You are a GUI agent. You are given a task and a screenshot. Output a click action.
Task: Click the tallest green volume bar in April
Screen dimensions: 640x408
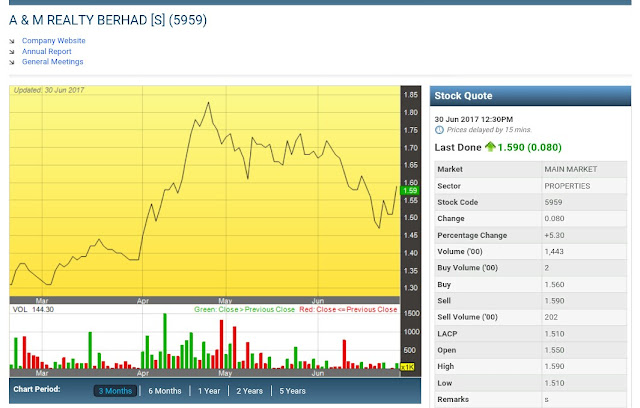click(x=165, y=341)
